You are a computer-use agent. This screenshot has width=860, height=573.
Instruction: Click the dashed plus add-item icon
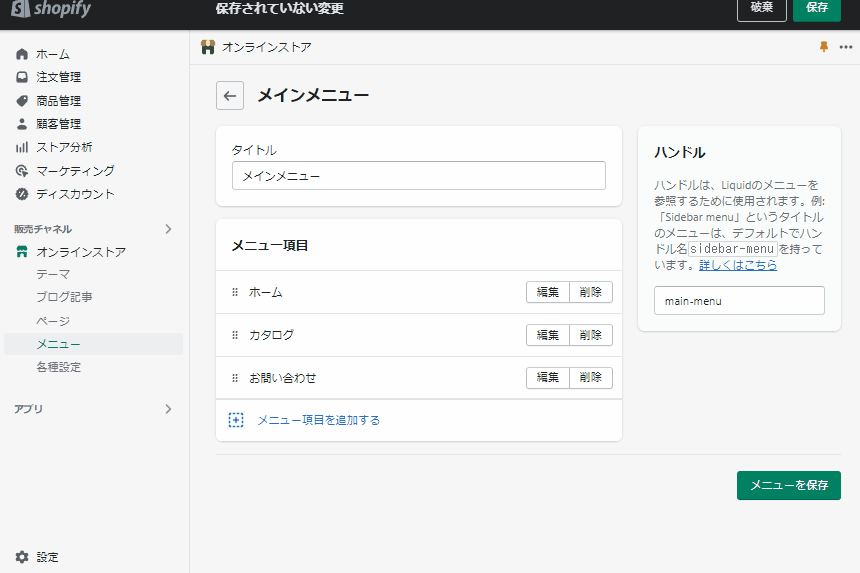[236, 420]
